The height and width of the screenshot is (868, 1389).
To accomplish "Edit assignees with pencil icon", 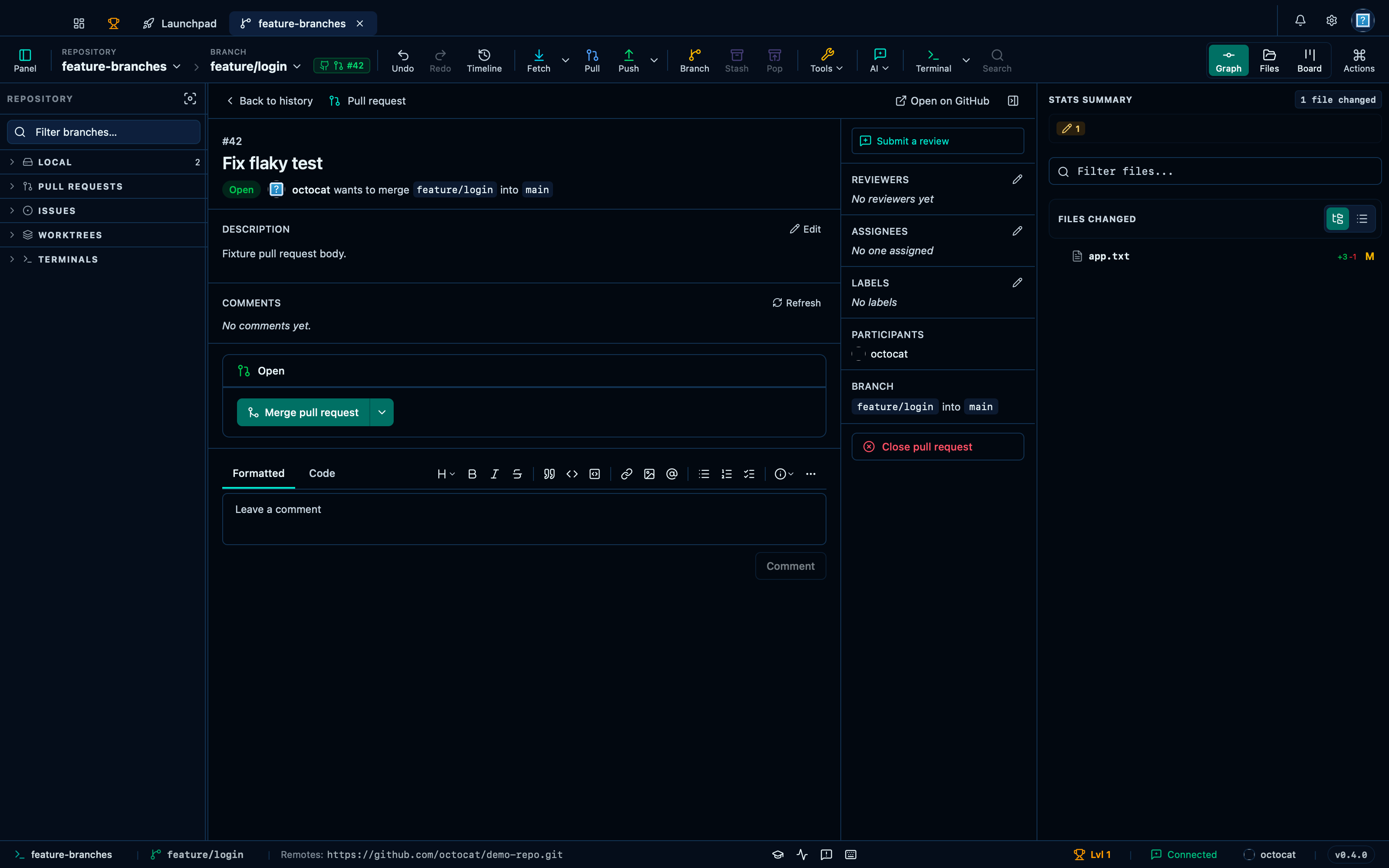I will click(1017, 231).
